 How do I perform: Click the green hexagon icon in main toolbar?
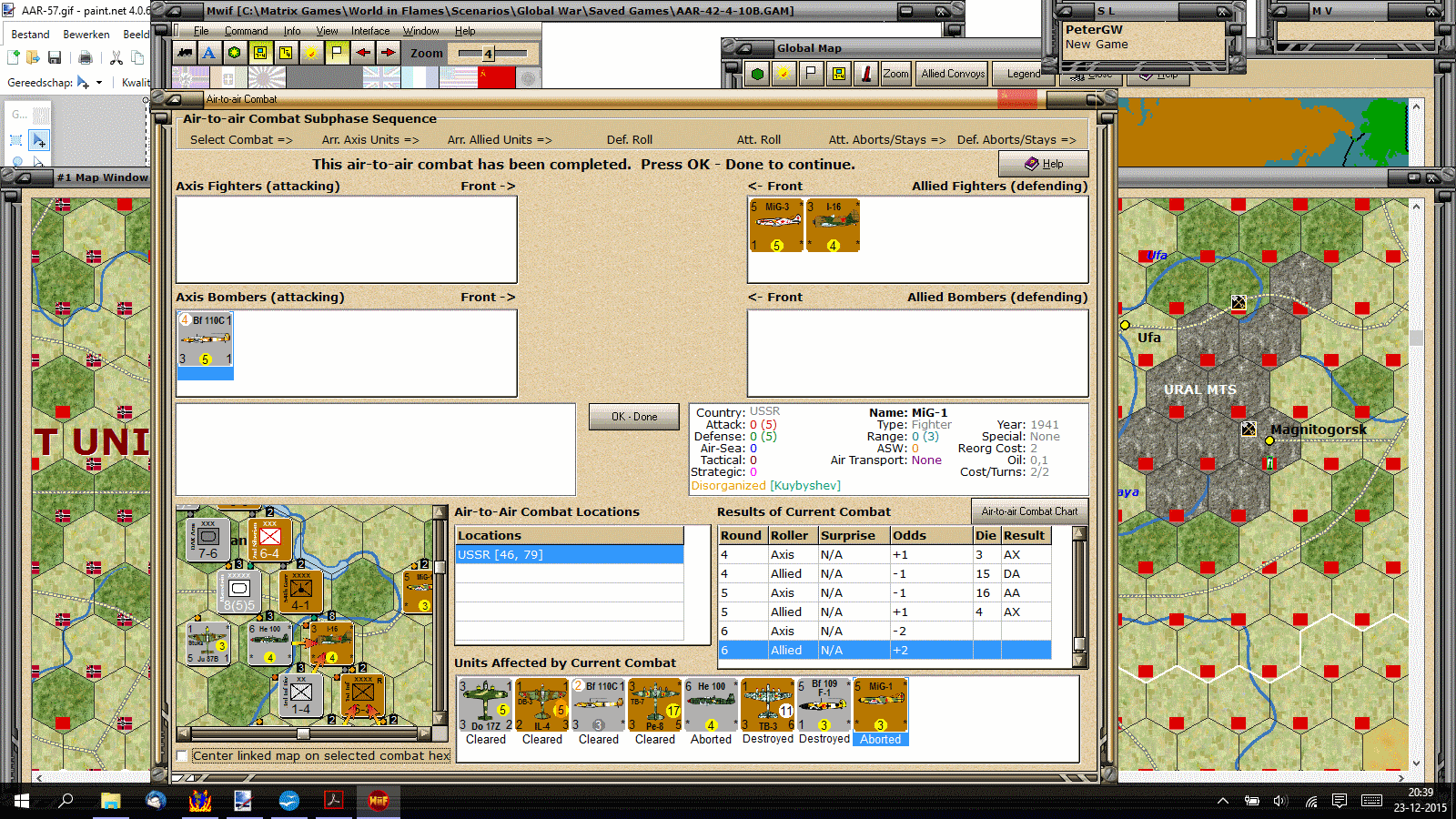point(235,53)
